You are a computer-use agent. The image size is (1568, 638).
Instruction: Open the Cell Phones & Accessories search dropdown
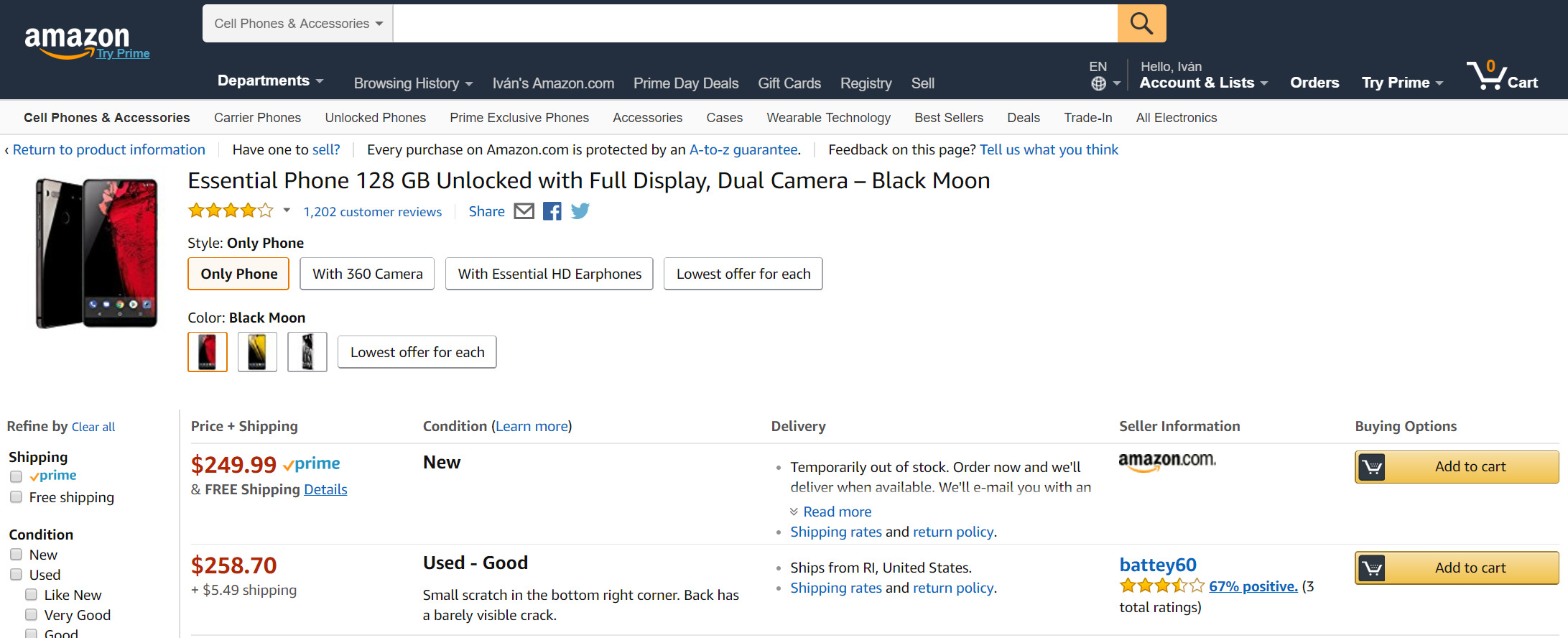[298, 24]
